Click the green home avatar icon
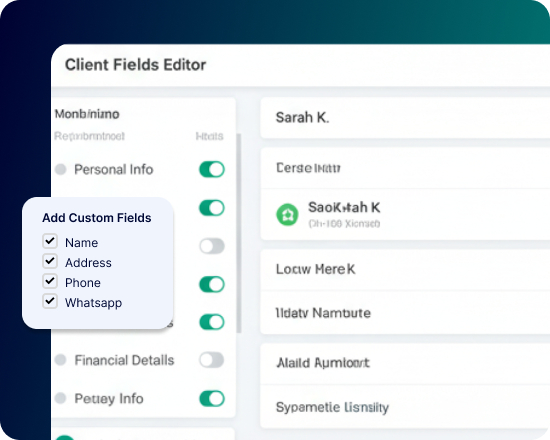 [287, 214]
